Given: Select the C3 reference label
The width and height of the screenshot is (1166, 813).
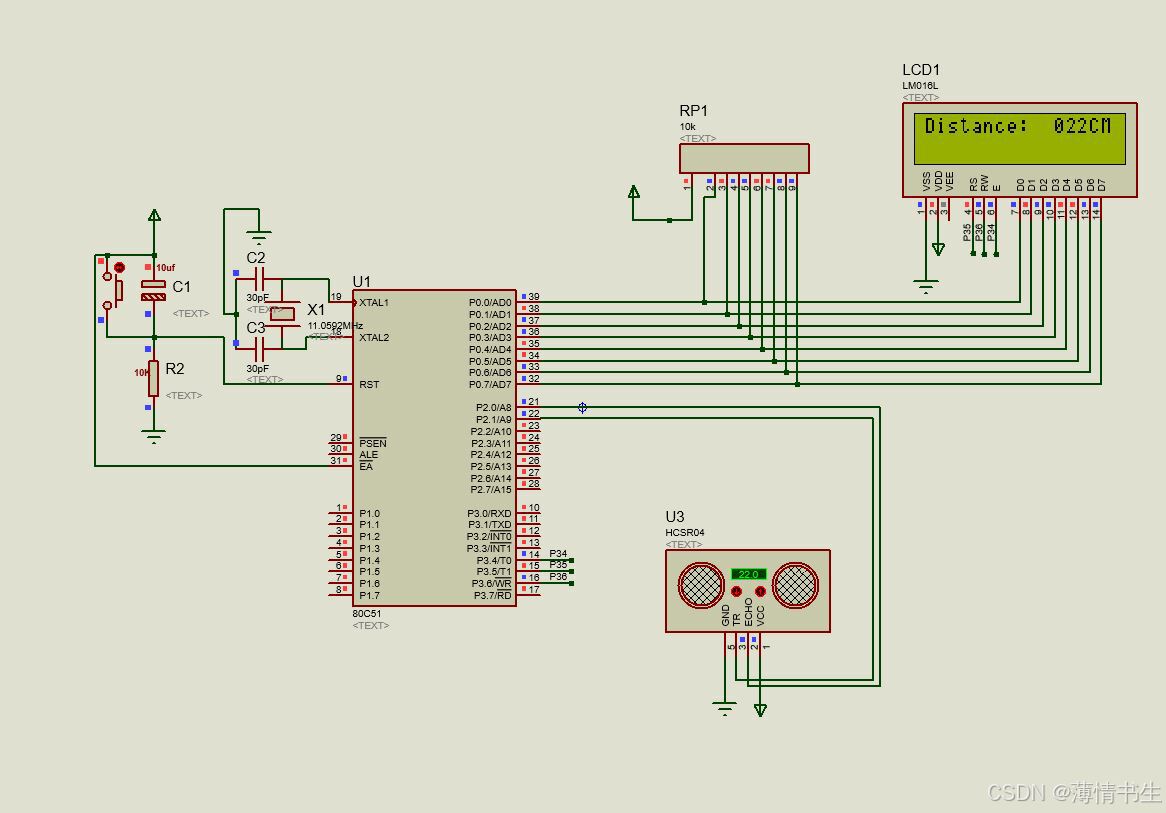Looking at the screenshot, I should (x=256, y=327).
